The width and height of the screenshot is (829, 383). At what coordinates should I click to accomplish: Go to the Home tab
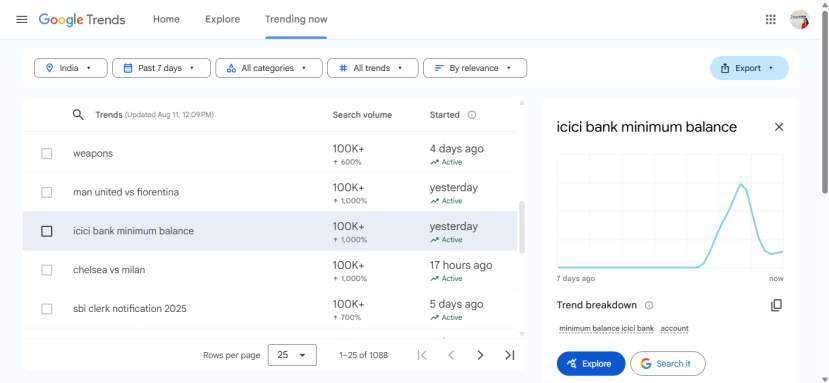pos(166,20)
